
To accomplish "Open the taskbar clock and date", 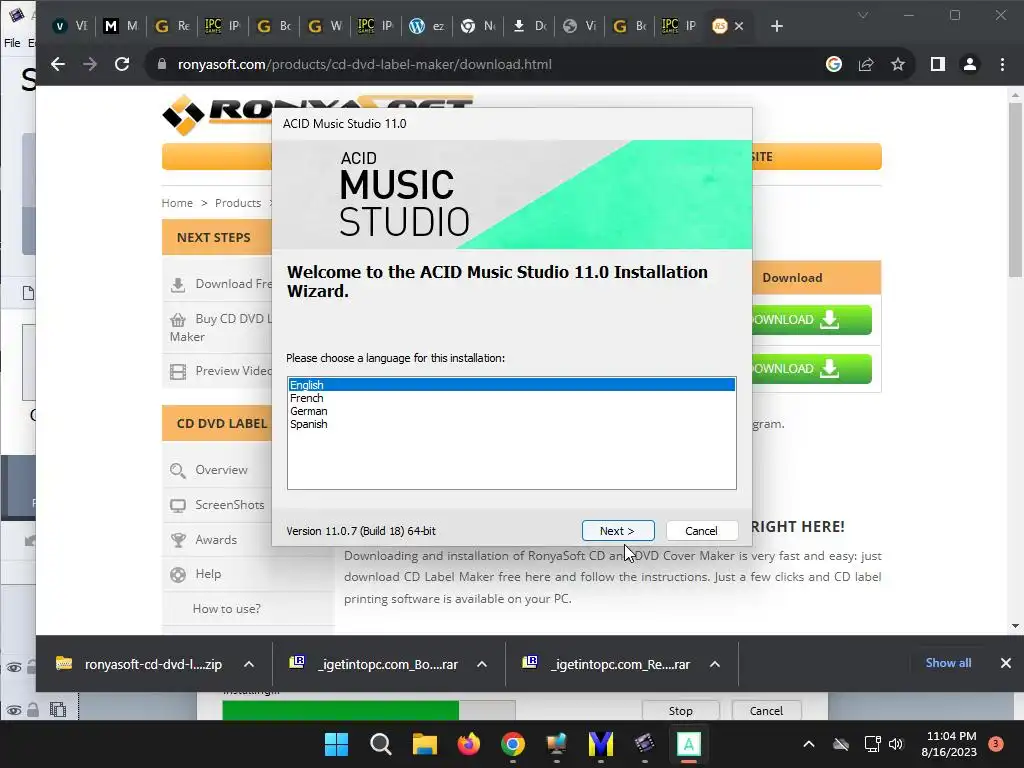I will tap(949, 744).
